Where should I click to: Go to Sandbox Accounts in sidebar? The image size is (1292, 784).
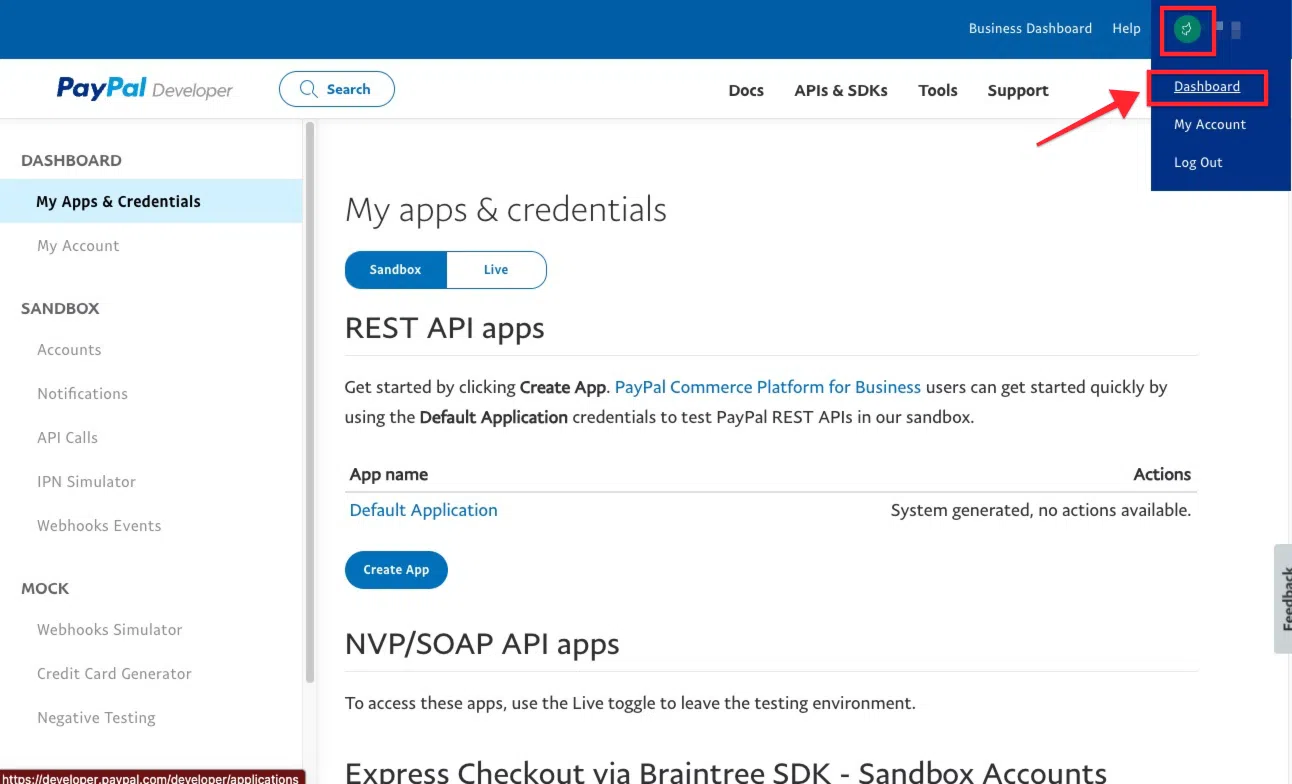coord(69,350)
